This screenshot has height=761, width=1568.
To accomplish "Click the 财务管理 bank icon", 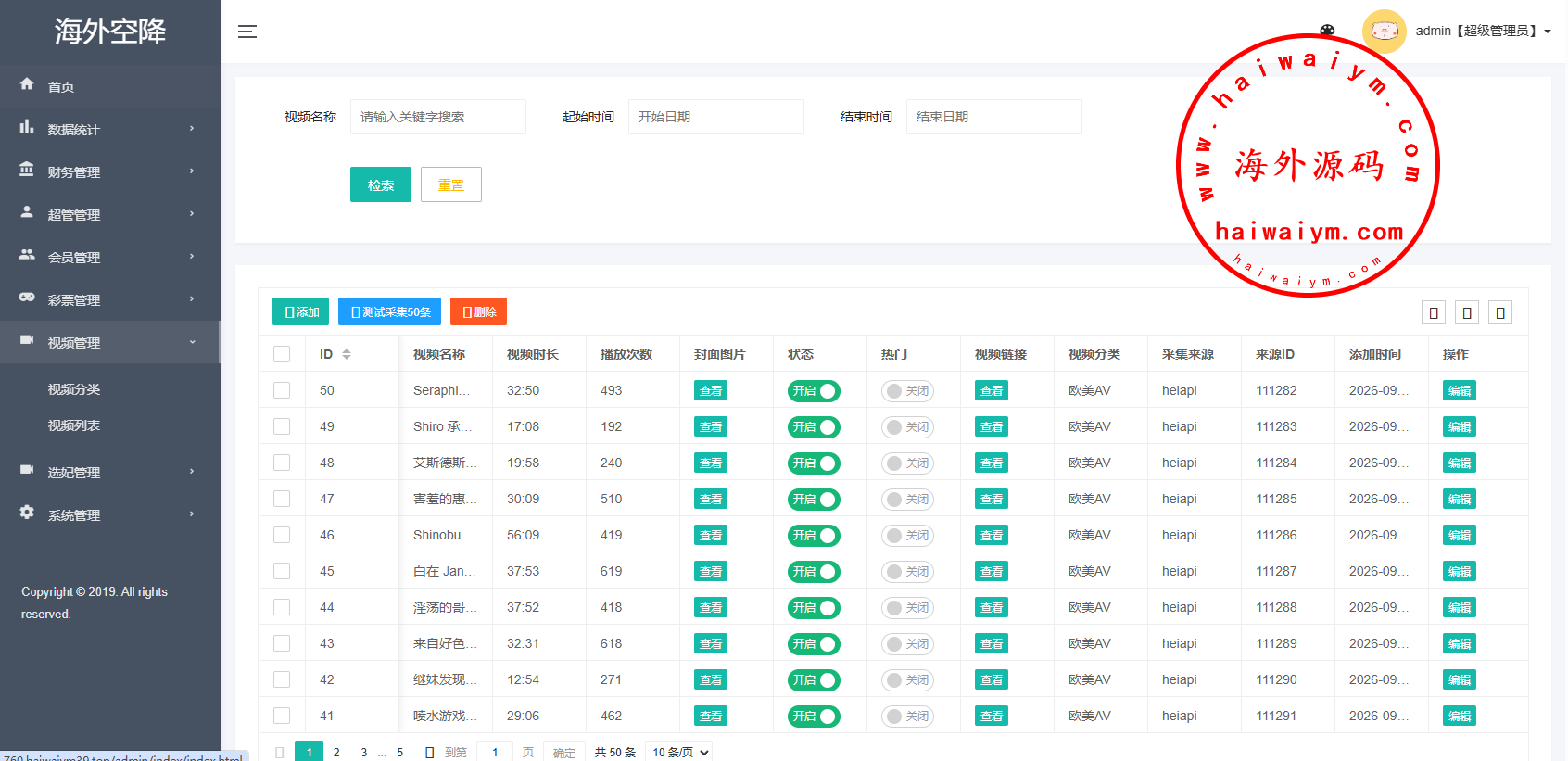I will coord(27,170).
